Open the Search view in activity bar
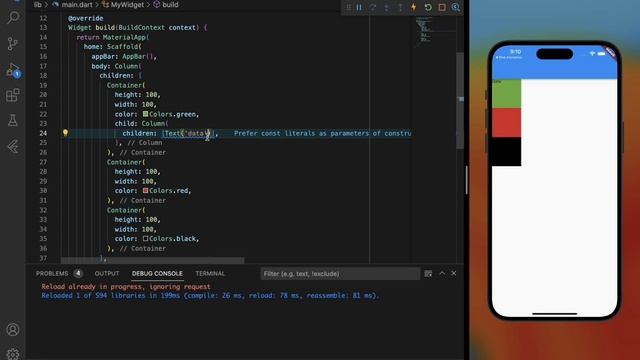 click(x=13, y=17)
